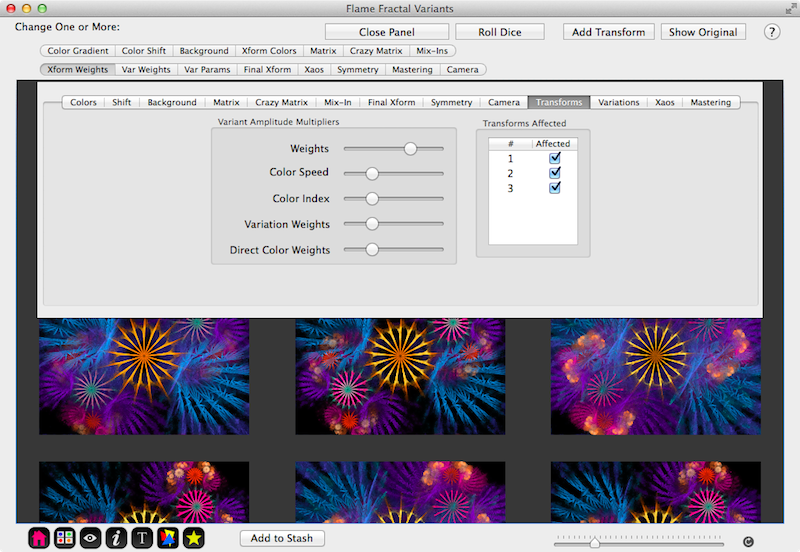This screenshot has height=552, width=800.
Task: Switch to the Colors tab
Action: point(83,103)
